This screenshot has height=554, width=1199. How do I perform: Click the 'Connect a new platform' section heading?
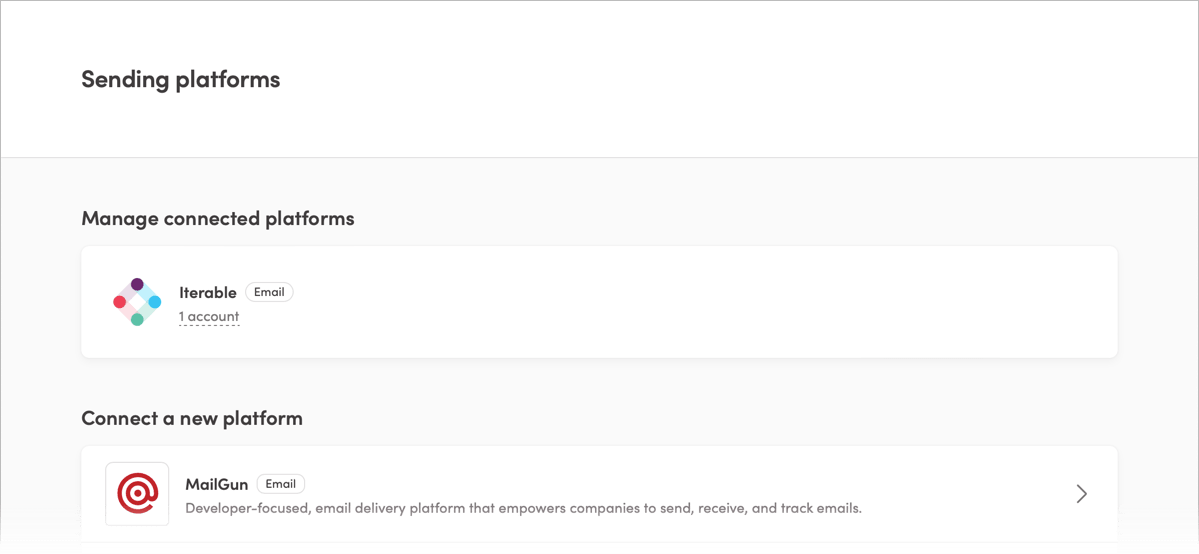point(192,419)
